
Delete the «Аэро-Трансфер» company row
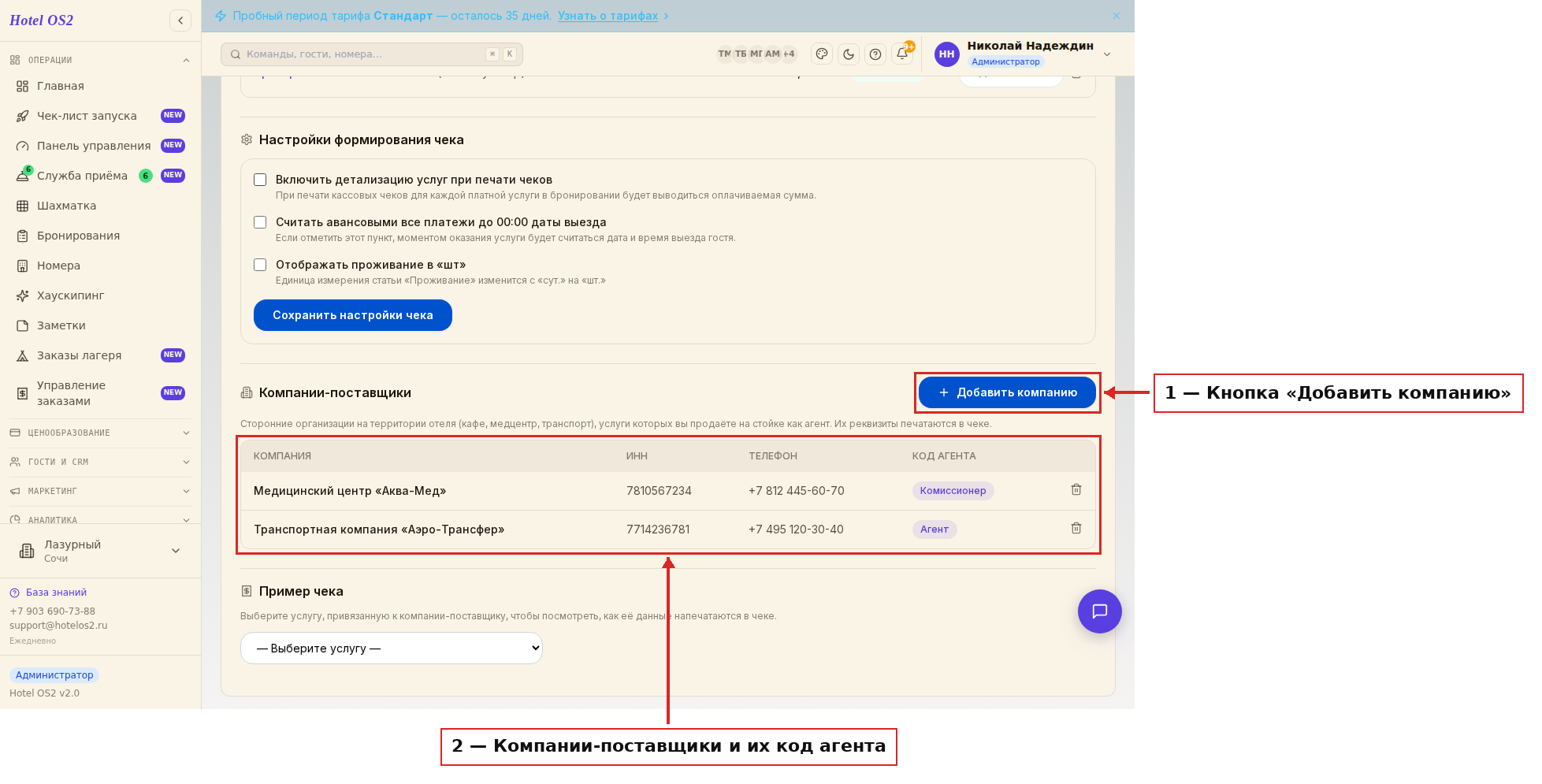1076,529
